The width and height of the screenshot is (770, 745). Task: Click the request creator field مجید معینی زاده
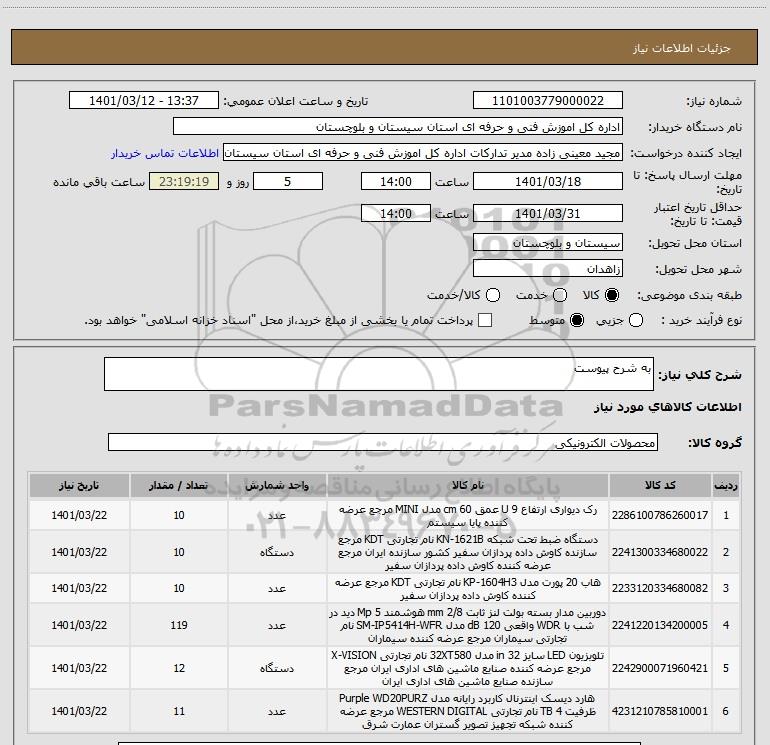point(423,153)
